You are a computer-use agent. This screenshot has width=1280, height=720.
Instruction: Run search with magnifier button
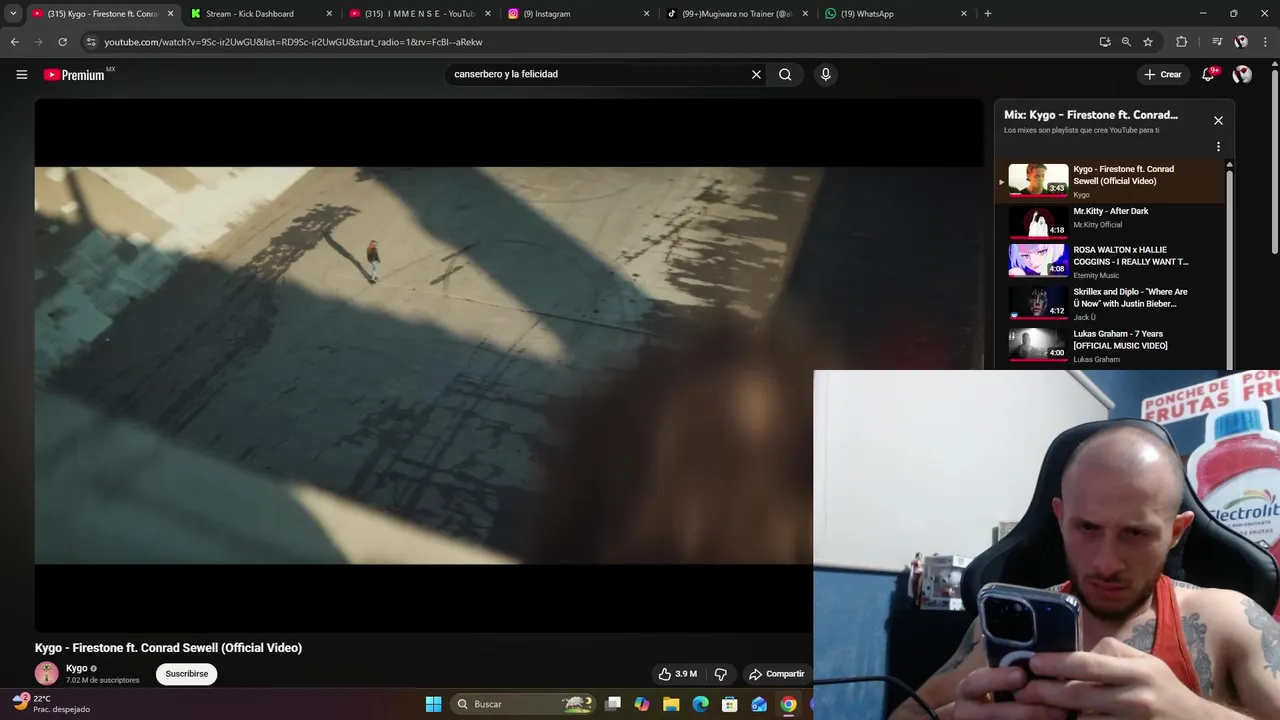pos(785,74)
